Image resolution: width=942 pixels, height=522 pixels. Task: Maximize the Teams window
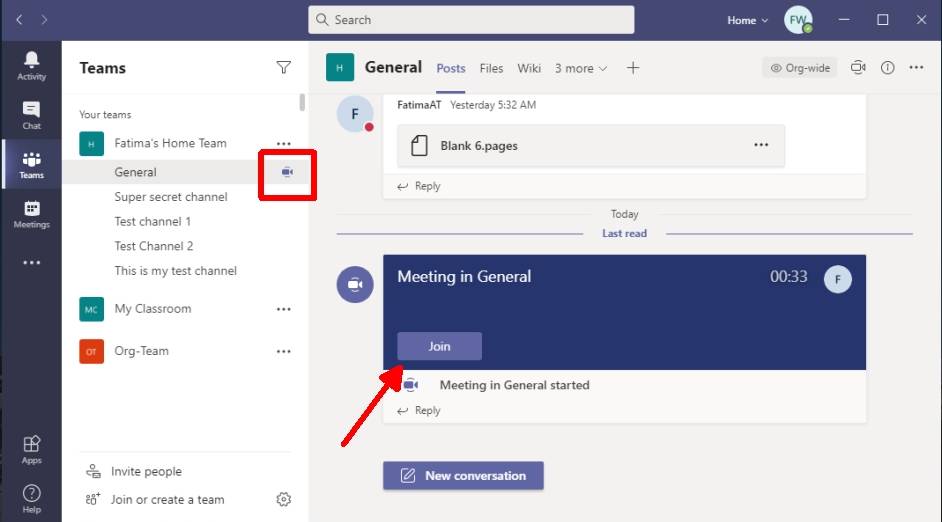(x=883, y=20)
